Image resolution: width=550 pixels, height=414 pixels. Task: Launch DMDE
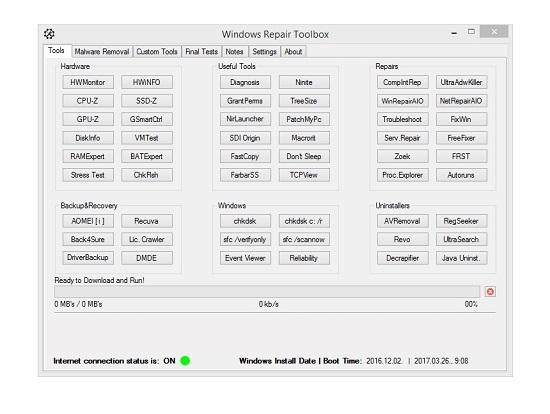pos(147,258)
